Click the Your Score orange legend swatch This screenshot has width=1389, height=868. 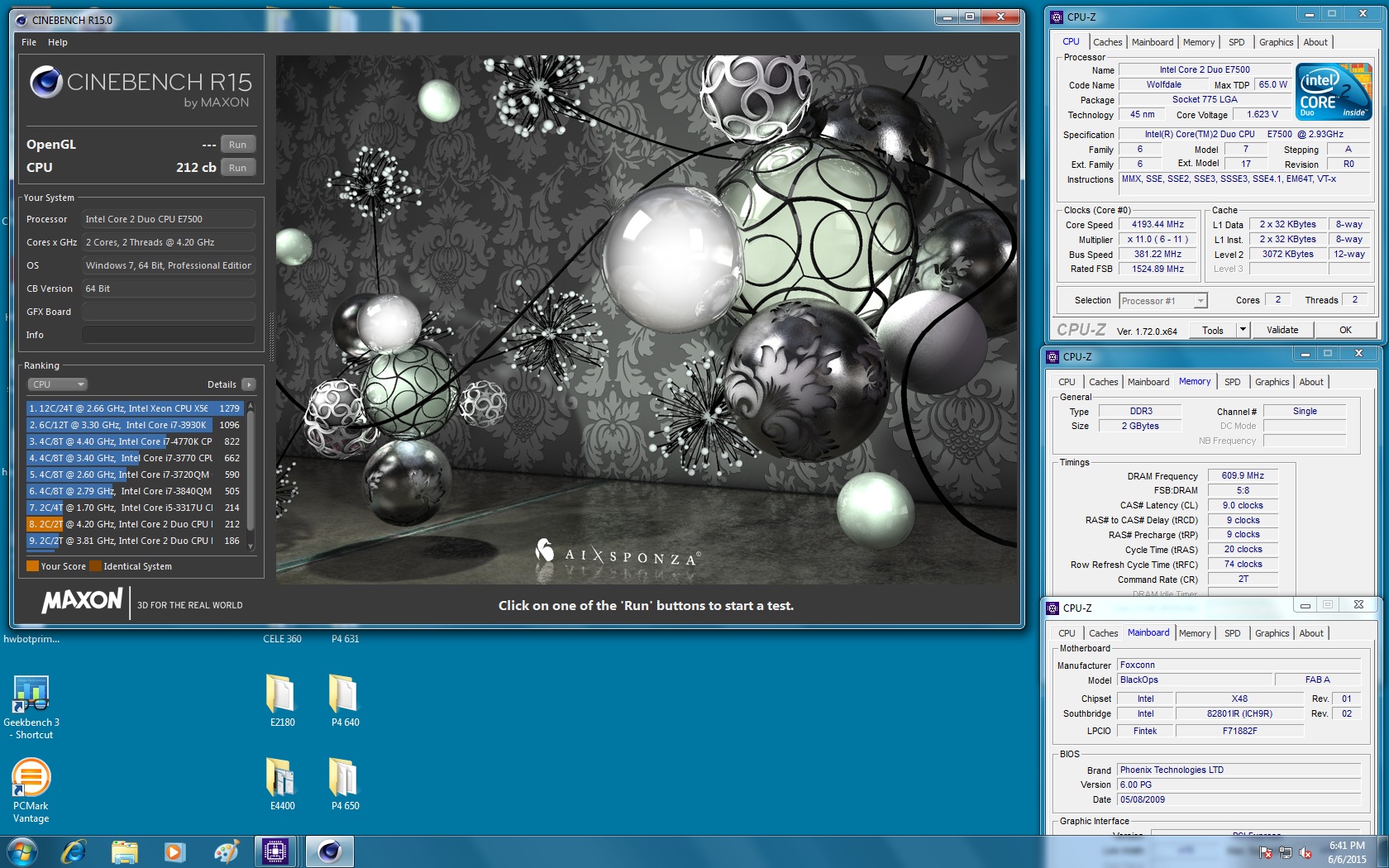click(x=32, y=566)
